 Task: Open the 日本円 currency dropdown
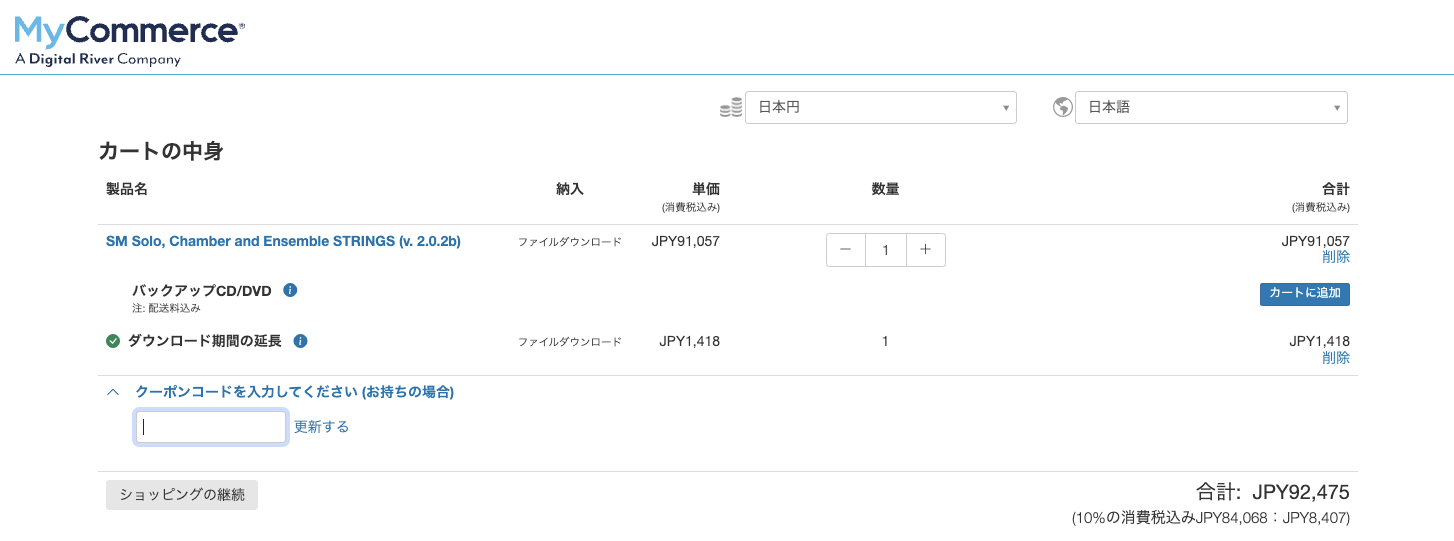880,107
